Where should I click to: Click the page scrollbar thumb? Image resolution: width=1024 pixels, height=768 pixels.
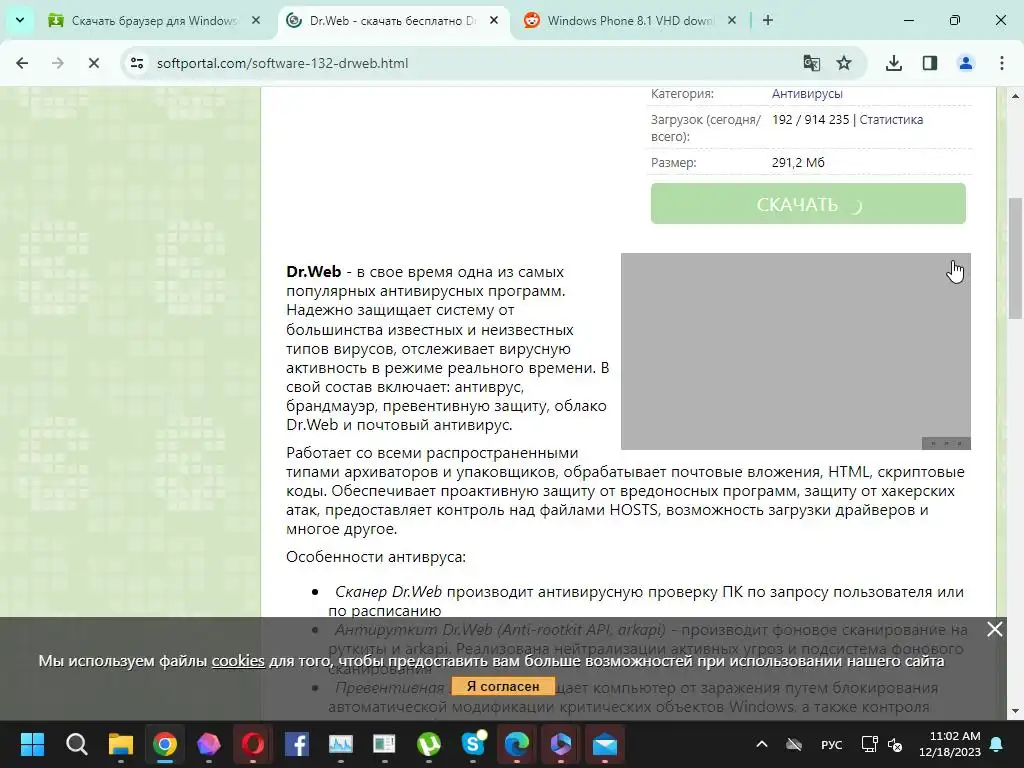pos(1016,257)
